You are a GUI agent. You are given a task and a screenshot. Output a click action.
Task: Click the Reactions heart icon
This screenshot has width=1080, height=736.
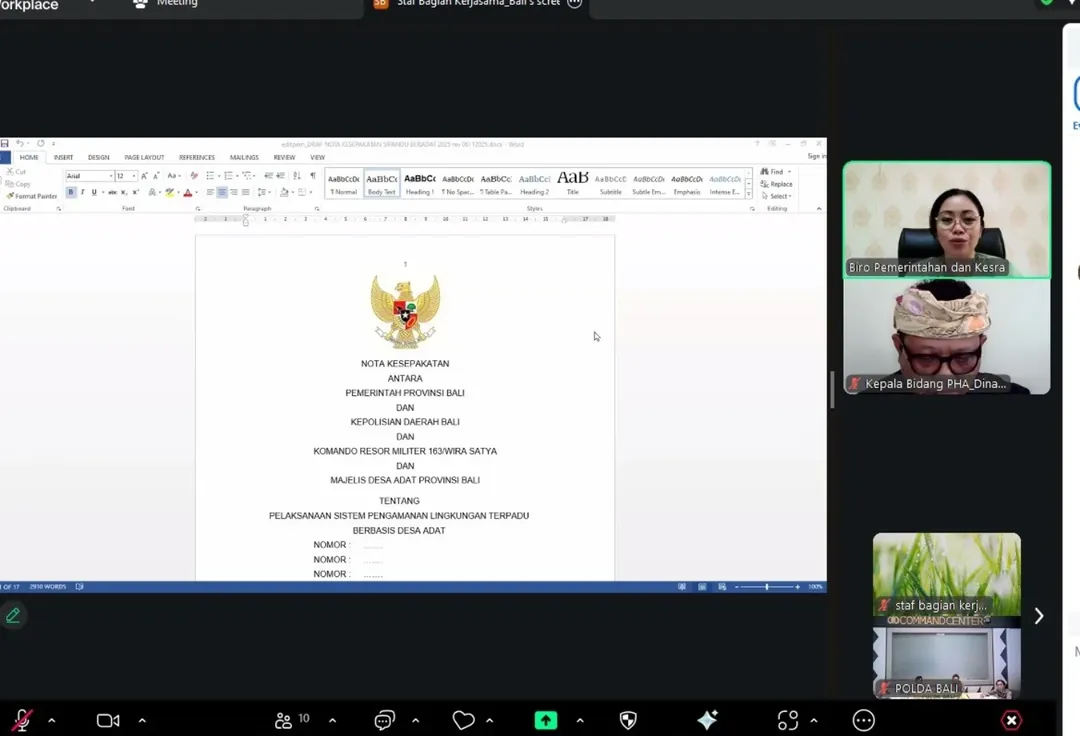[x=463, y=720]
